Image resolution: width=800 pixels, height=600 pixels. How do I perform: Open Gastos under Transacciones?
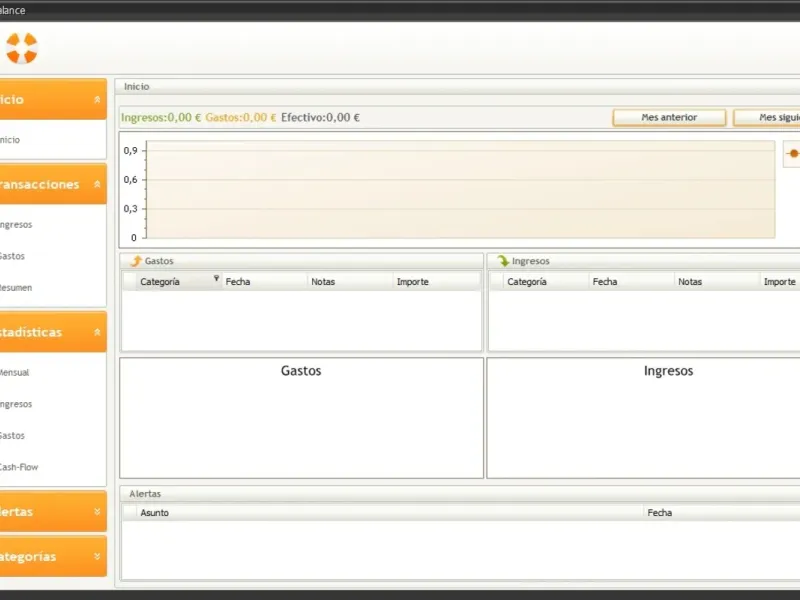[x=12, y=256]
